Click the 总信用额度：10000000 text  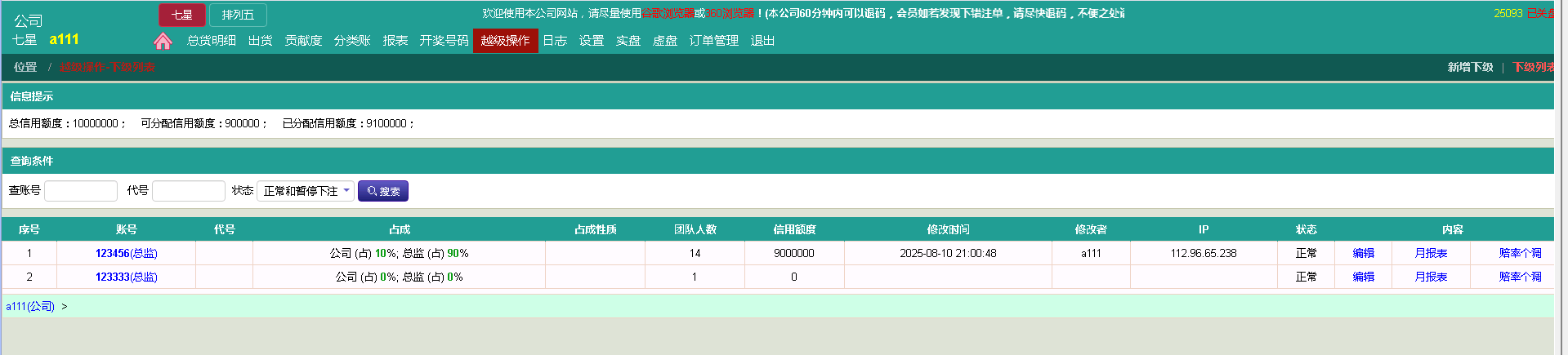click(67, 123)
